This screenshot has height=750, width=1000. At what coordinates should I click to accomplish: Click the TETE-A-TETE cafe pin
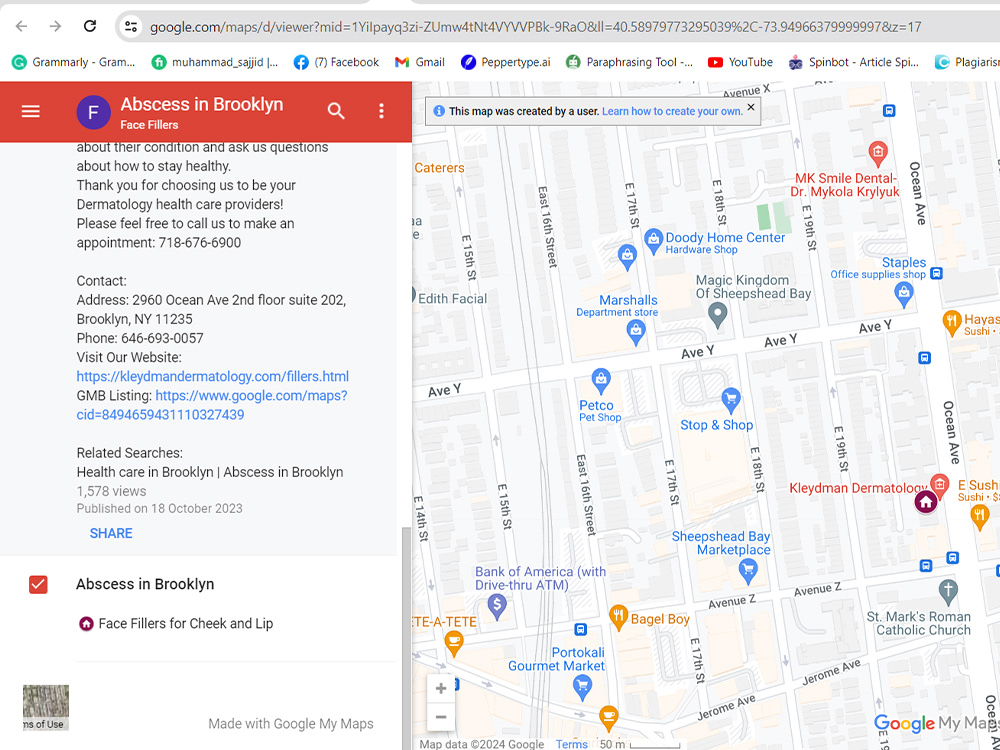(453, 643)
